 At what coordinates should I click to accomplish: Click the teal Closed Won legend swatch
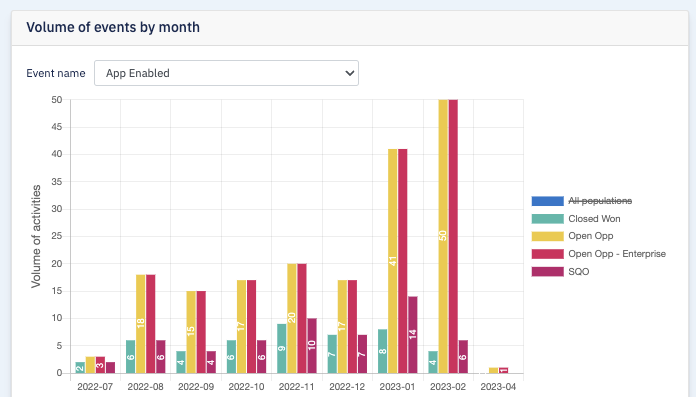coord(547,218)
